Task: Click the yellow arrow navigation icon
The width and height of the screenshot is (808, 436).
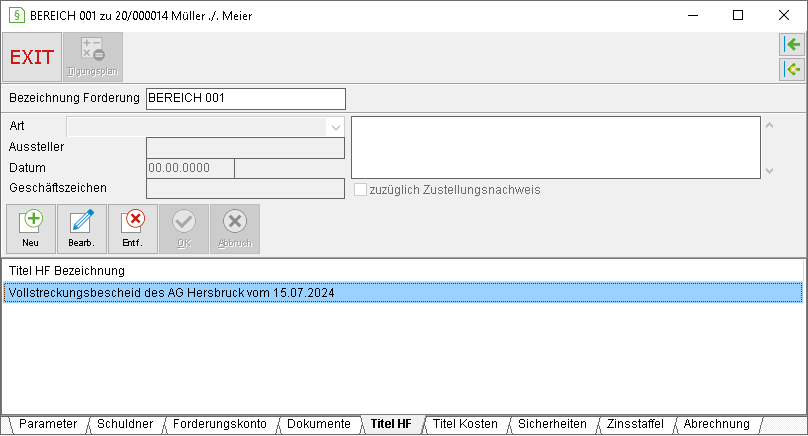Action: (792, 69)
